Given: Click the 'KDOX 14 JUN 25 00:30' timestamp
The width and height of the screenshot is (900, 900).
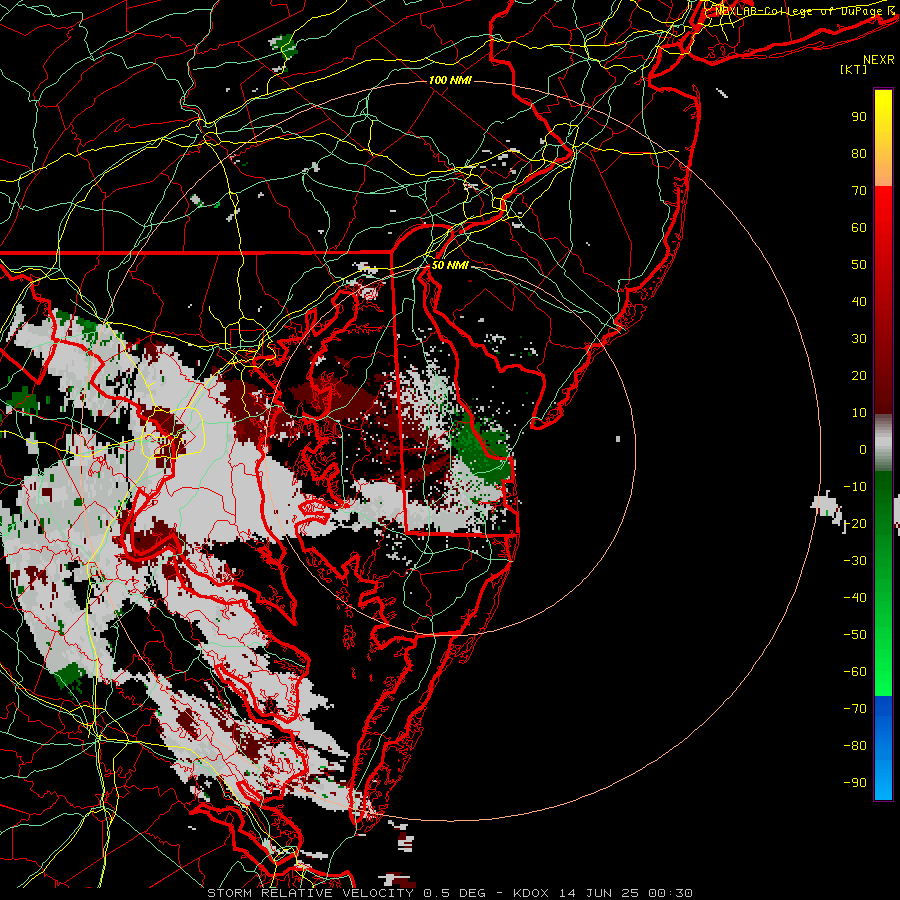Looking at the screenshot, I should click(603, 893).
